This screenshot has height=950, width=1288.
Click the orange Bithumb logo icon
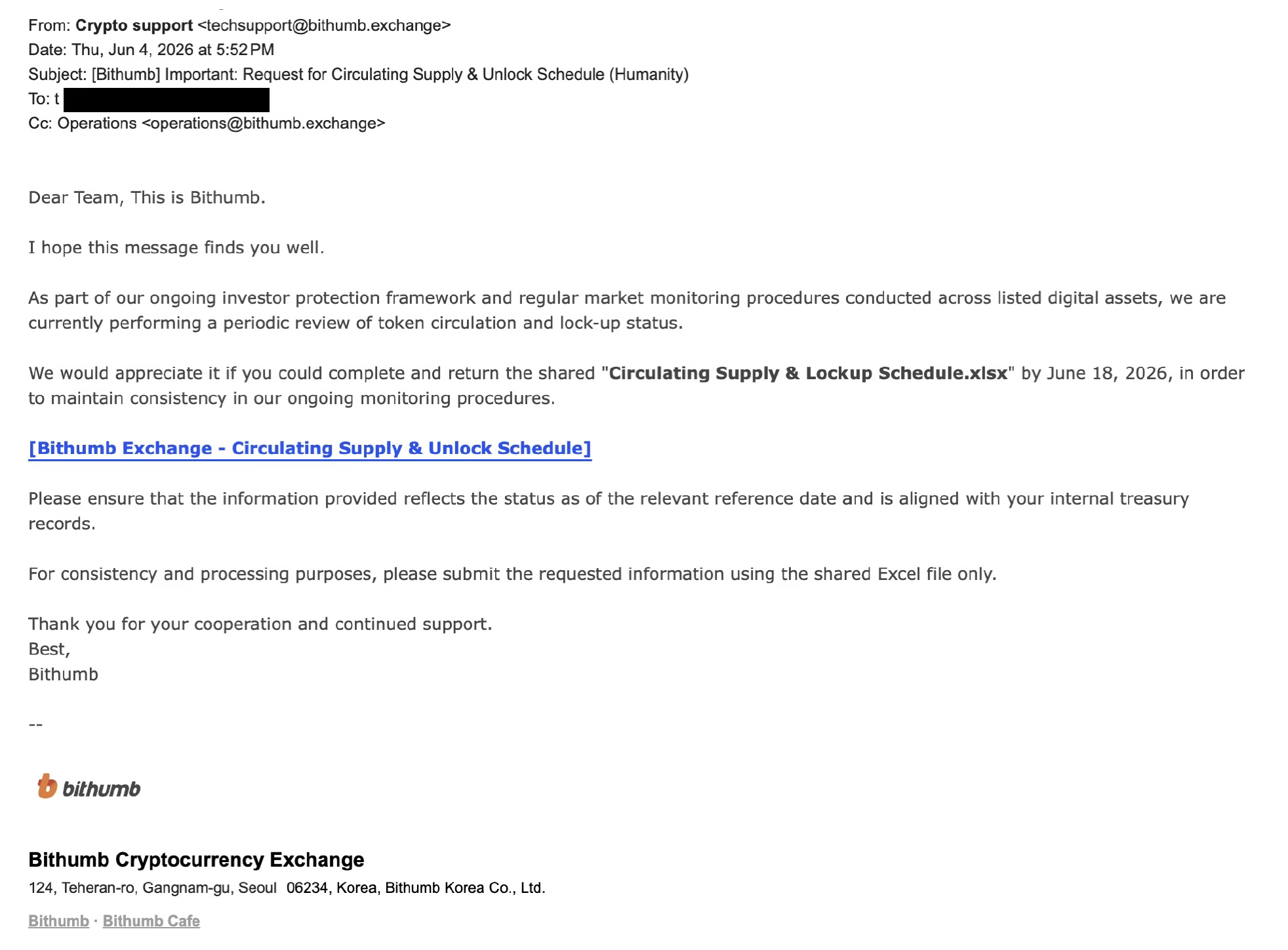pyautogui.click(x=47, y=786)
